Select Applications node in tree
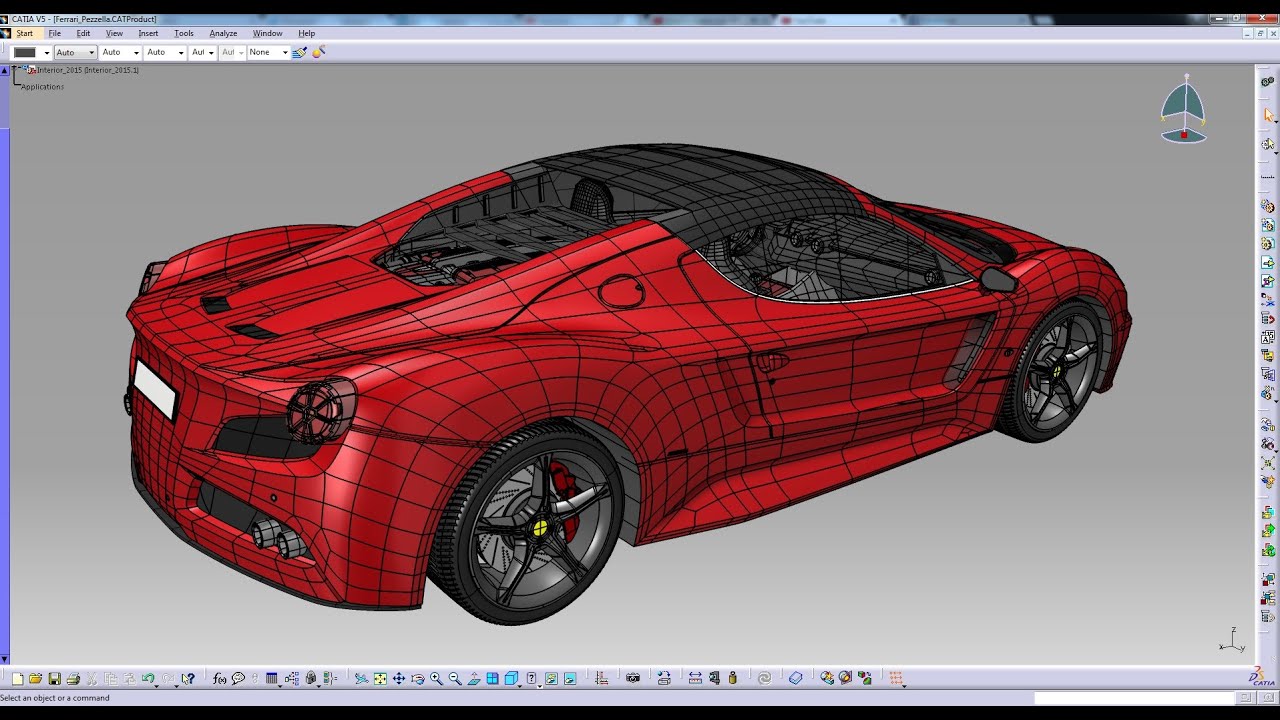This screenshot has width=1280, height=720. click(x=42, y=87)
